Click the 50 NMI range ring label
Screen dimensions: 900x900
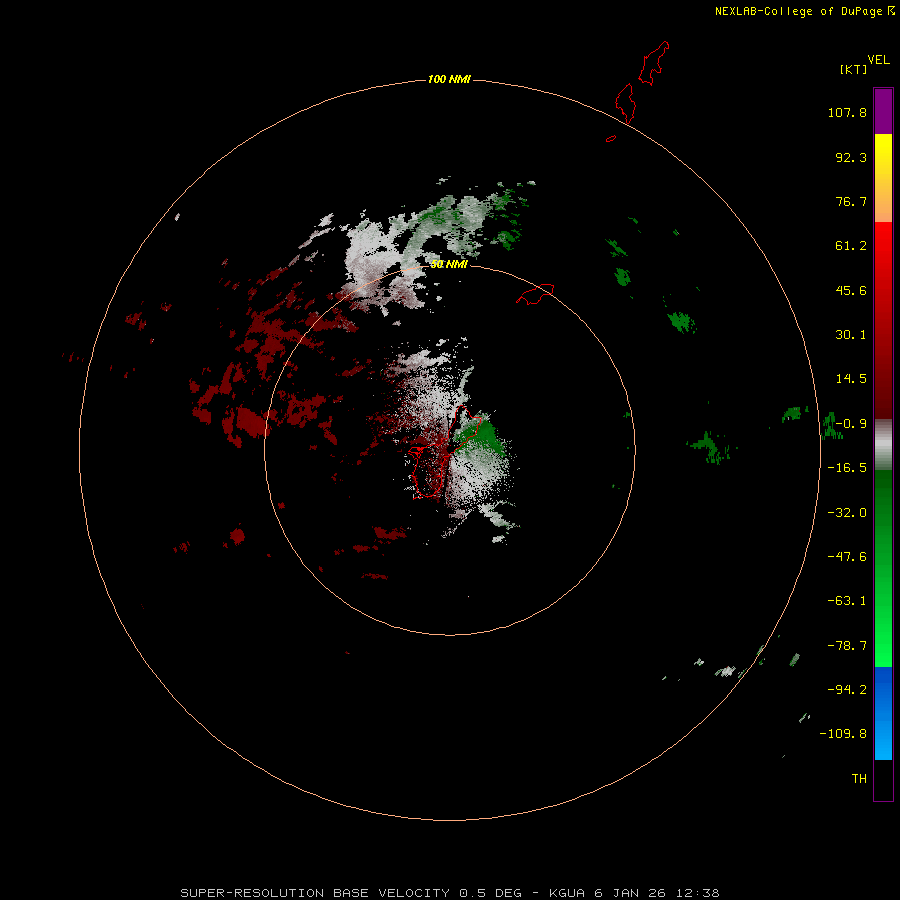point(449,264)
